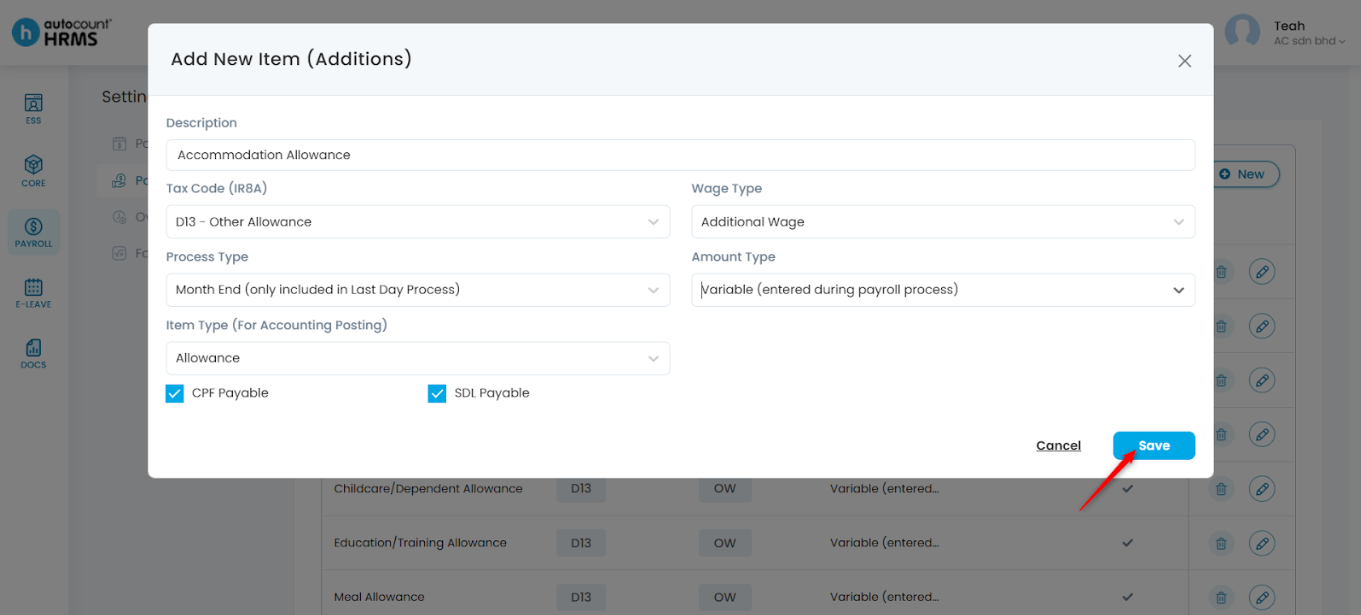Click D13 code in Meal Allowance row
1361x615 pixels.
point(581,597)
